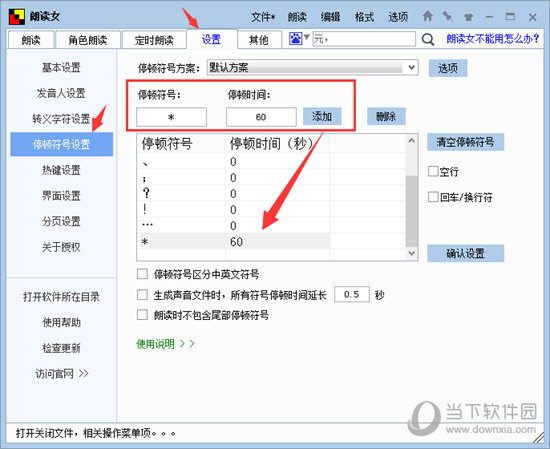Open the skin (shirt) icon
This screenshot has width=550, height=449.
click(468, 16)
